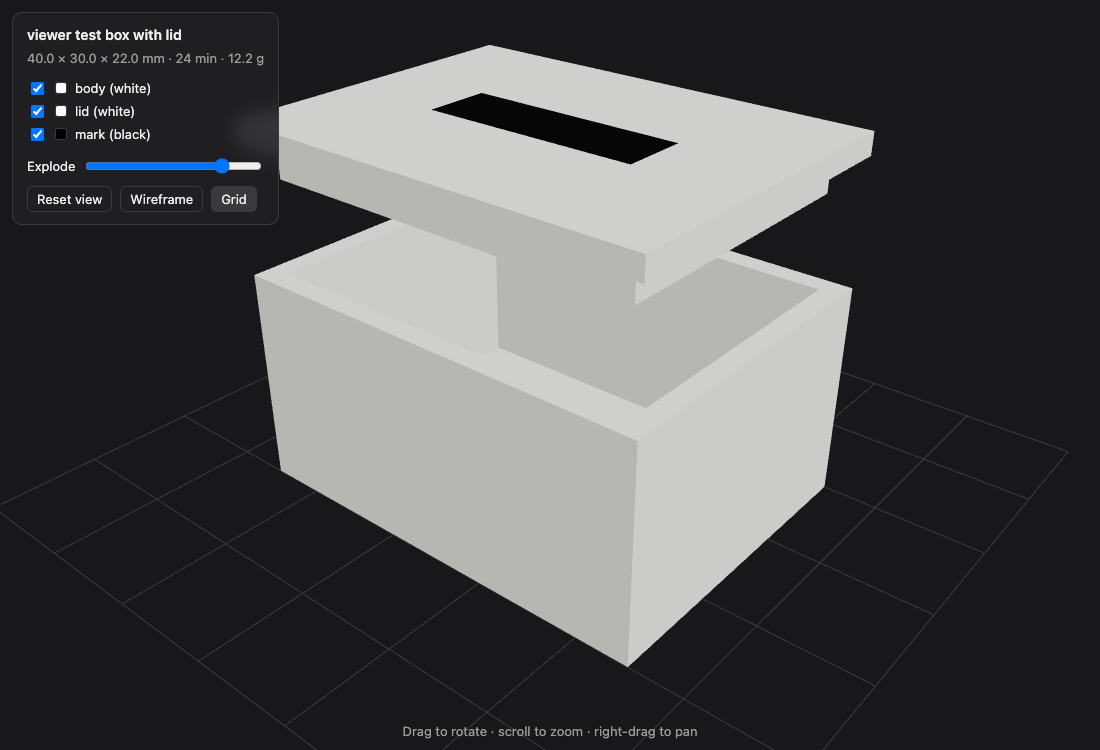Click the 'viewer test box with lid' title
Viewport: 1100px width, 750px height.
(x=104, y=35)
